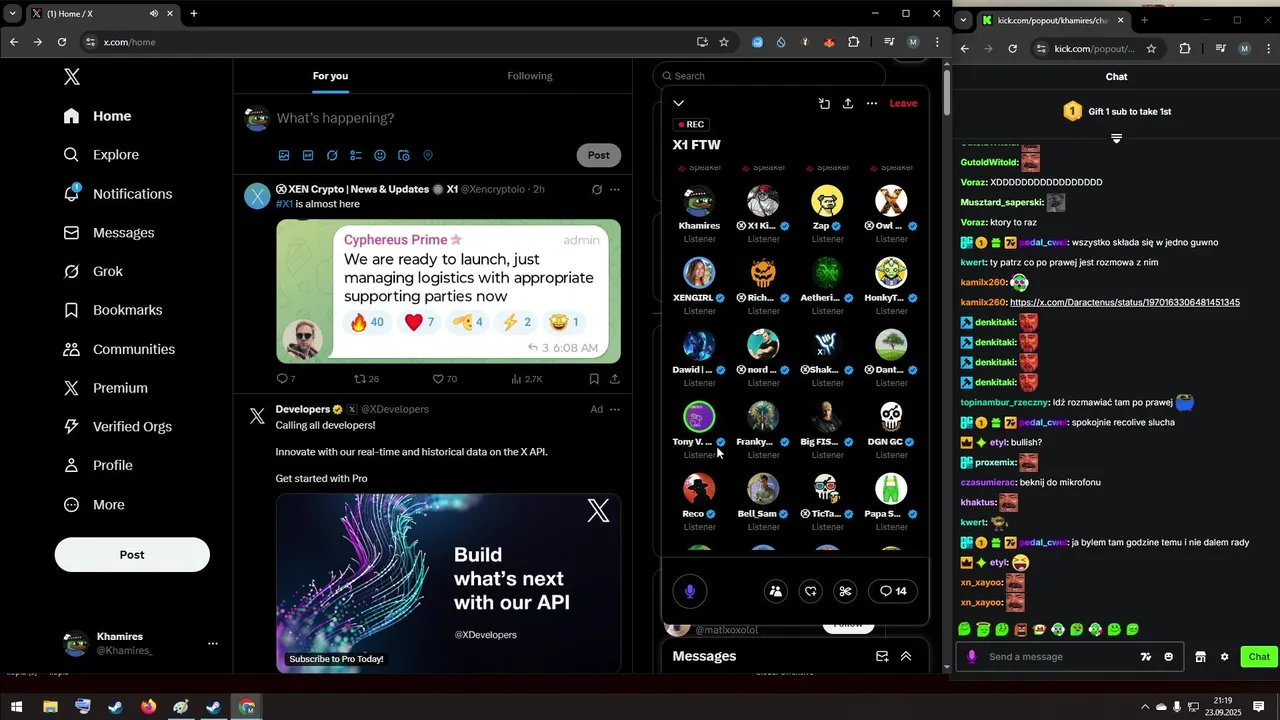Repost the XEN Crypto post
Screen dimensions: 1280x720
point(367,379)
